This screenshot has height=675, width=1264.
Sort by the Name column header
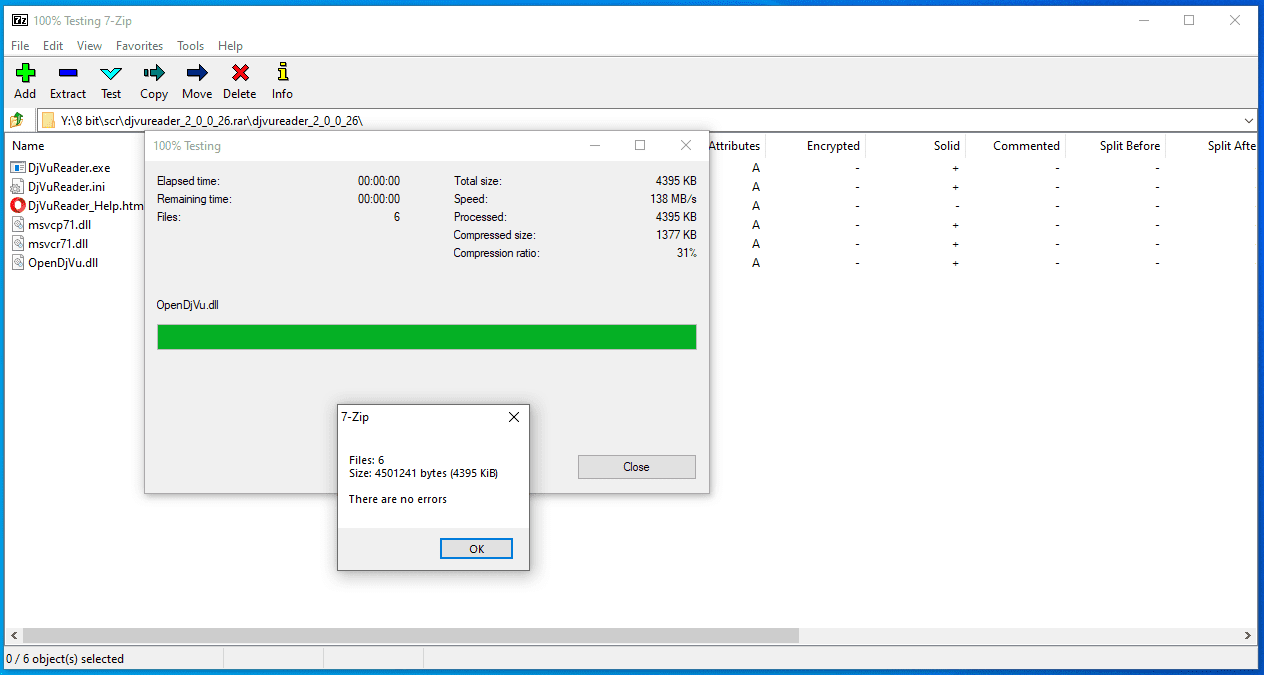tap(28, 146)
